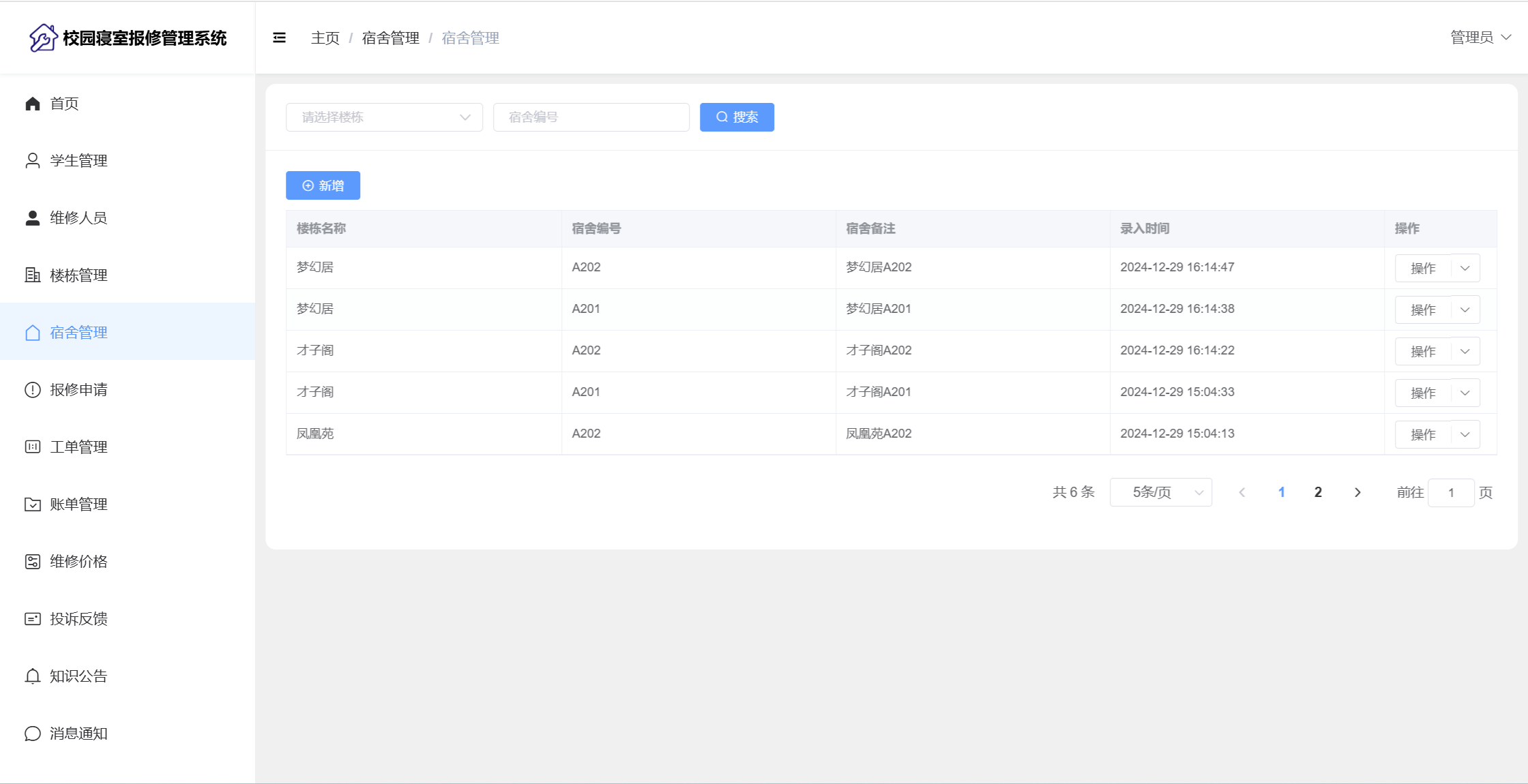This screenshot has height=784, width=1528.
Task: Click the next page arrow in pagination
Action: (x=1357, y=492)
